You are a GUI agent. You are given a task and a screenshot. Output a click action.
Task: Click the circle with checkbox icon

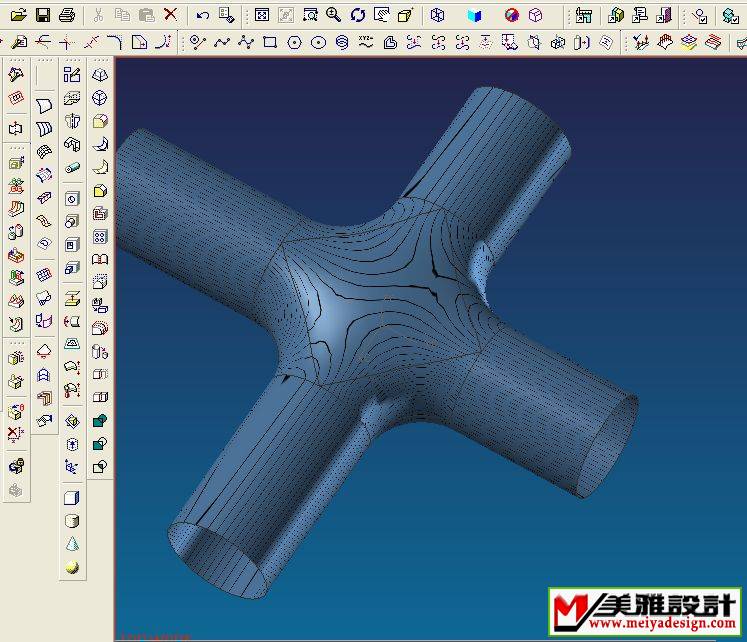700,16
